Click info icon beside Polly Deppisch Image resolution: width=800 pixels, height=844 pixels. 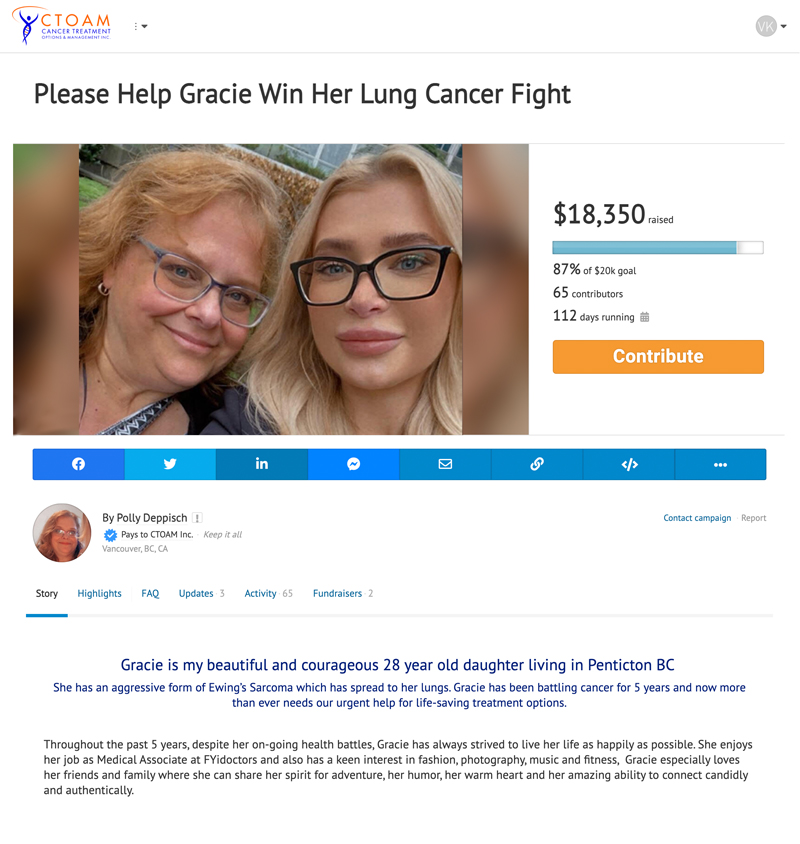coord(198,518)
